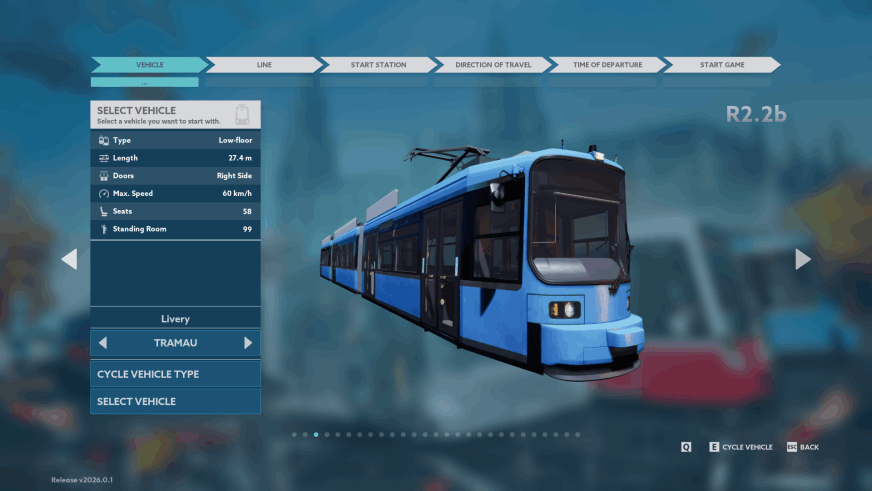
Task: Click the R2.2b vehicle title
Action: point(756,114)
